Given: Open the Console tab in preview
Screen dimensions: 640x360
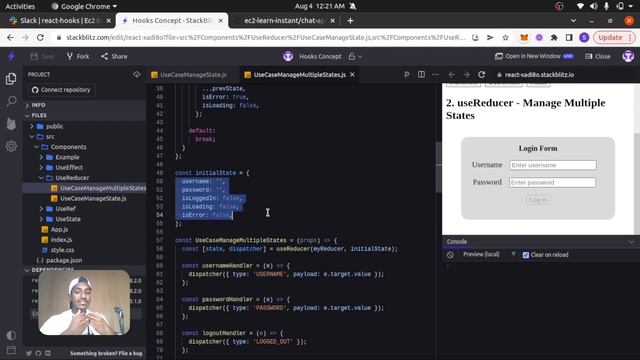Looking at the screenshot, I should [457, 242].
